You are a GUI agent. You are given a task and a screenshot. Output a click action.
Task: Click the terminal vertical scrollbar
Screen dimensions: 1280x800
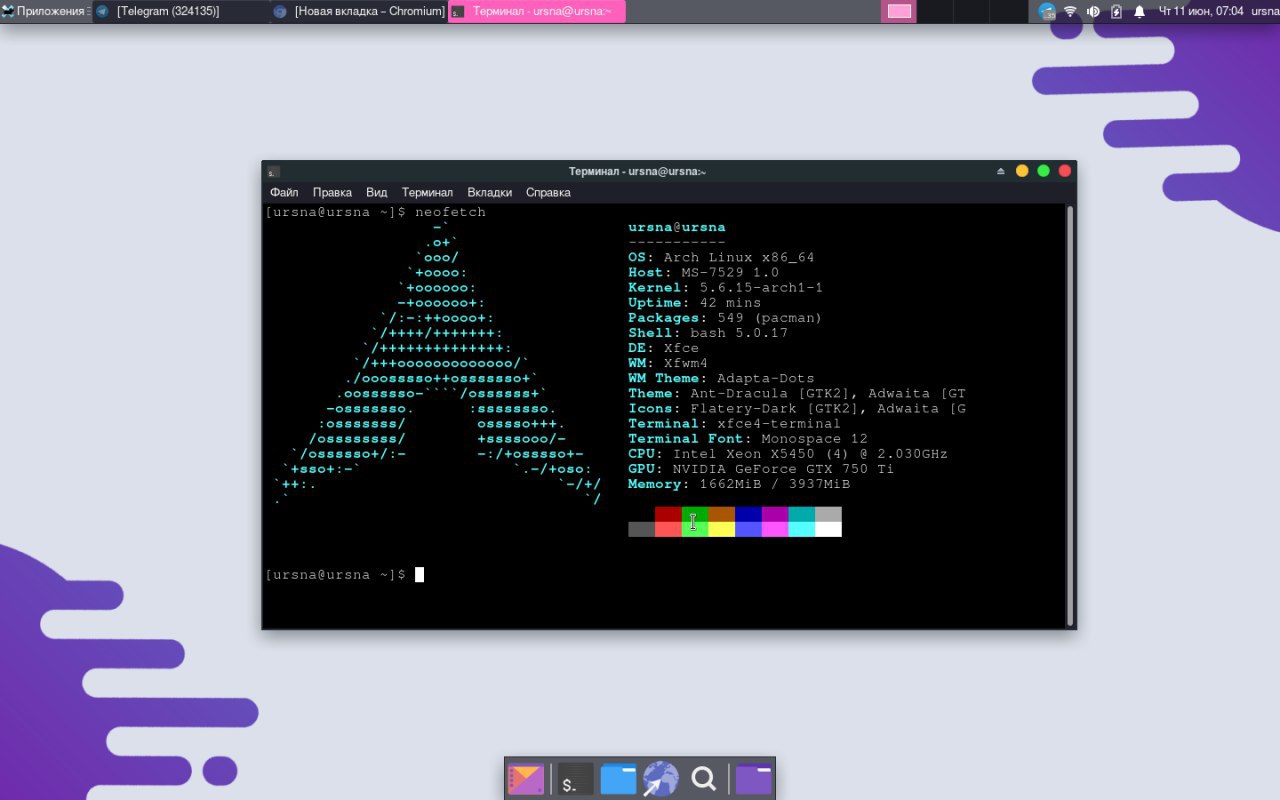tap(1070, 415)
